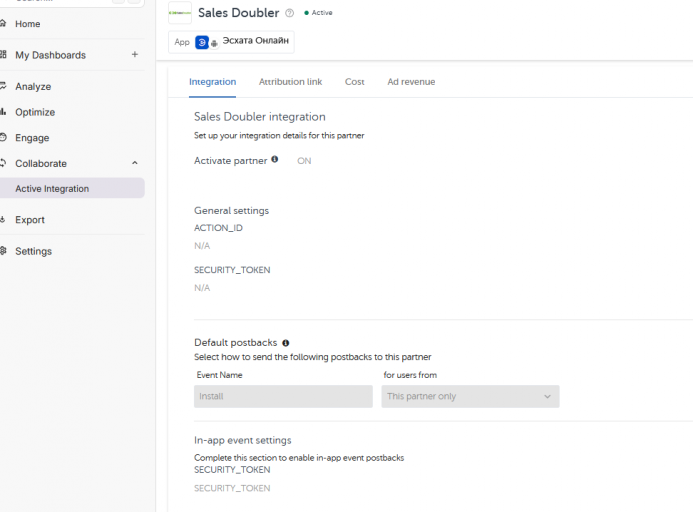The image size is (693, 512).
Task: Click the Install event name field
Action: point(283,396)
